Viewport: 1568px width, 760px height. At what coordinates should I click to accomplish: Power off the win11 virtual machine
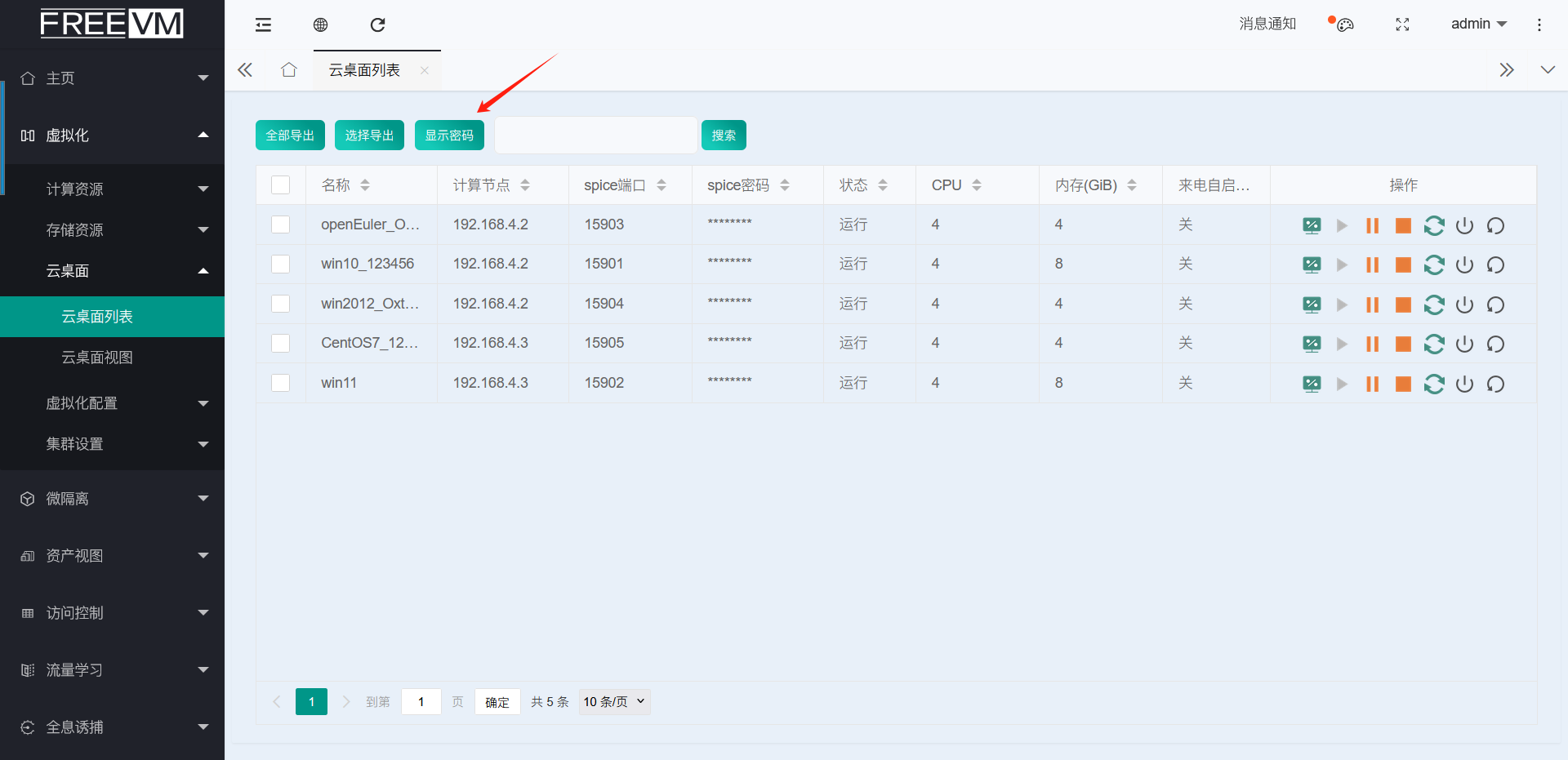pos(1464,384)
